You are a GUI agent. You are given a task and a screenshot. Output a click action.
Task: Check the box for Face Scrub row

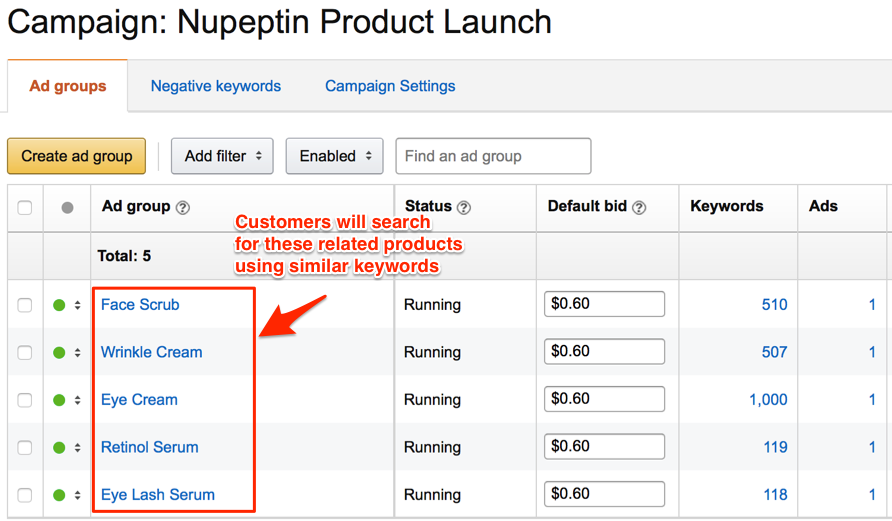tap(25, 305)
